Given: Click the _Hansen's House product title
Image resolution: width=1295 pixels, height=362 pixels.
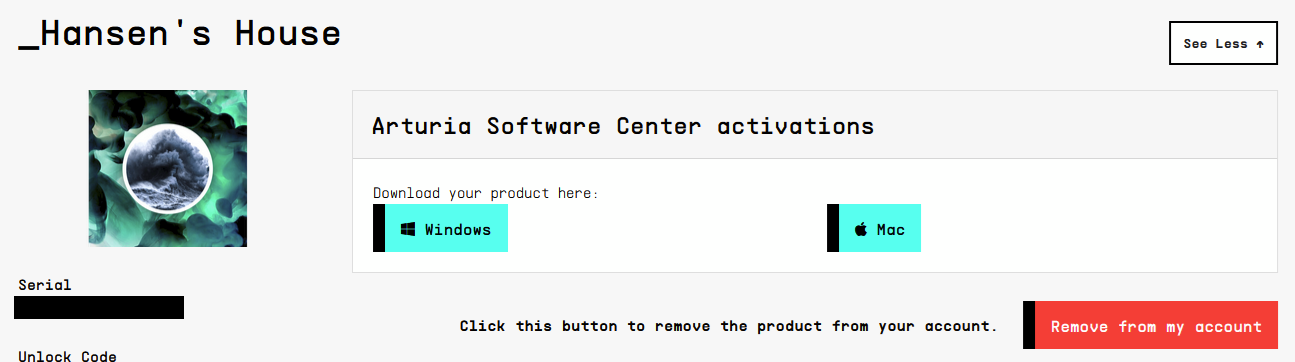Looking at the screenshot, I should 180,33.
